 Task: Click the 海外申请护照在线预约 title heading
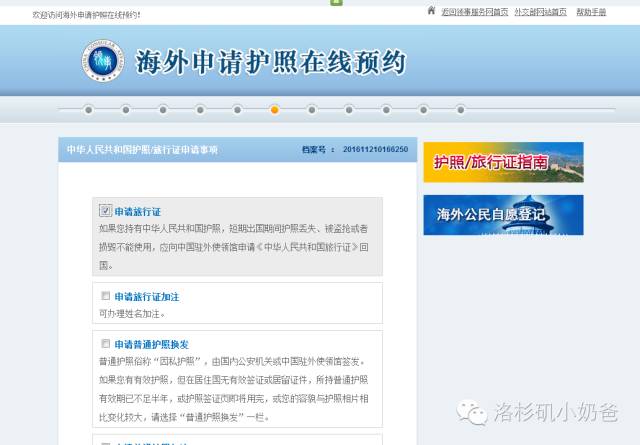tap(271, 62)
